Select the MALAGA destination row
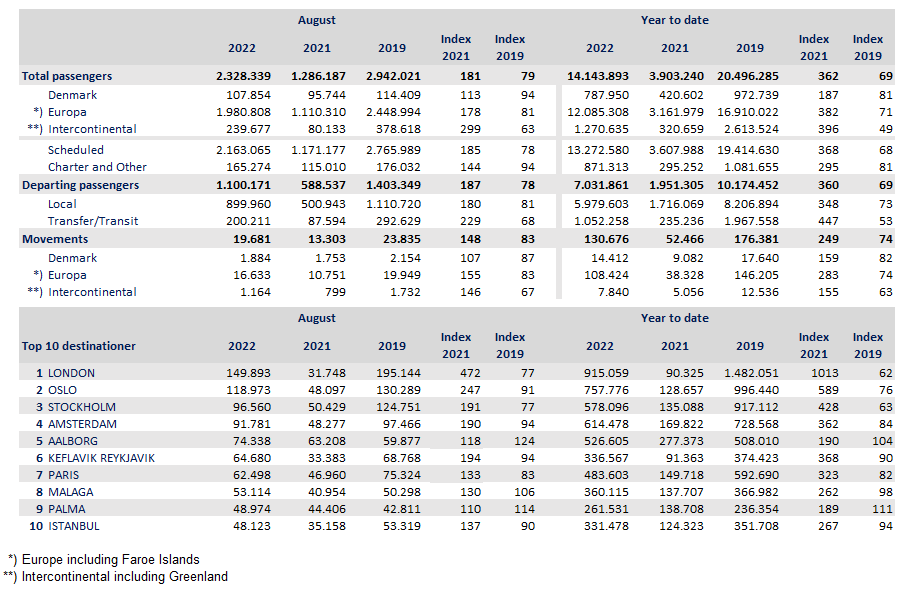This screenshot has height=595, width=905. [72, 492]
